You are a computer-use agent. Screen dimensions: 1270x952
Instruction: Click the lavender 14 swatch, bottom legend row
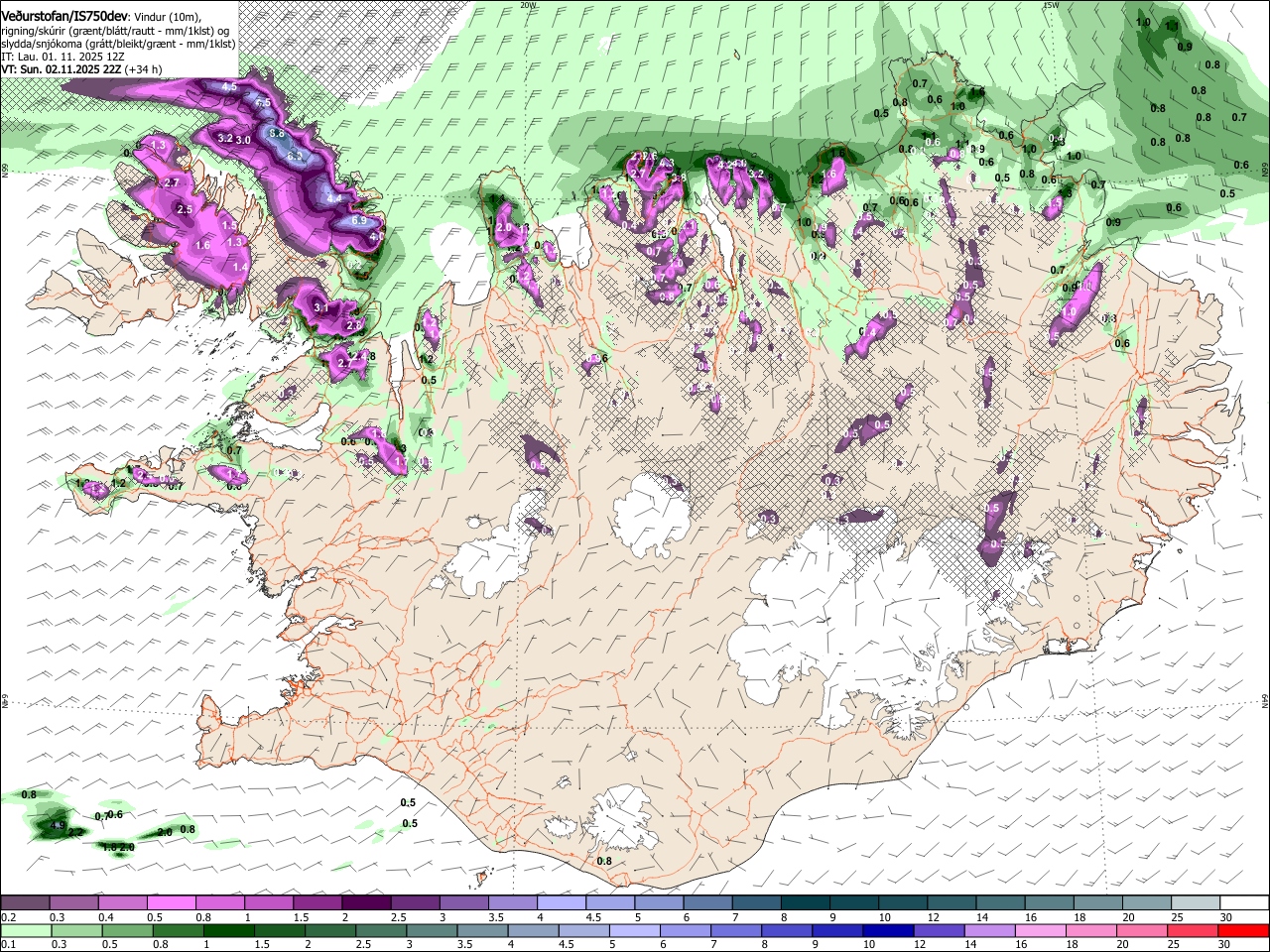coord(990,930)
